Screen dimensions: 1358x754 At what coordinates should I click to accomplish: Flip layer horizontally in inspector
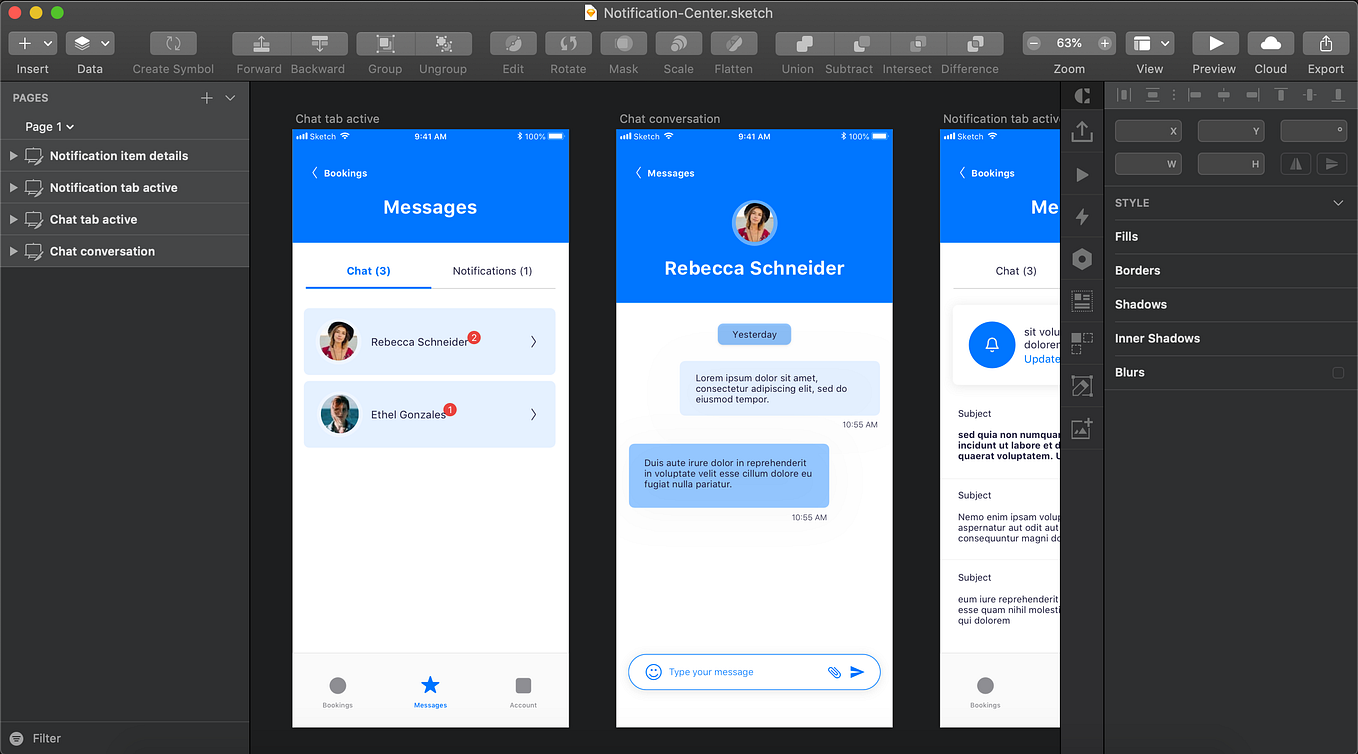(1297, 164)
